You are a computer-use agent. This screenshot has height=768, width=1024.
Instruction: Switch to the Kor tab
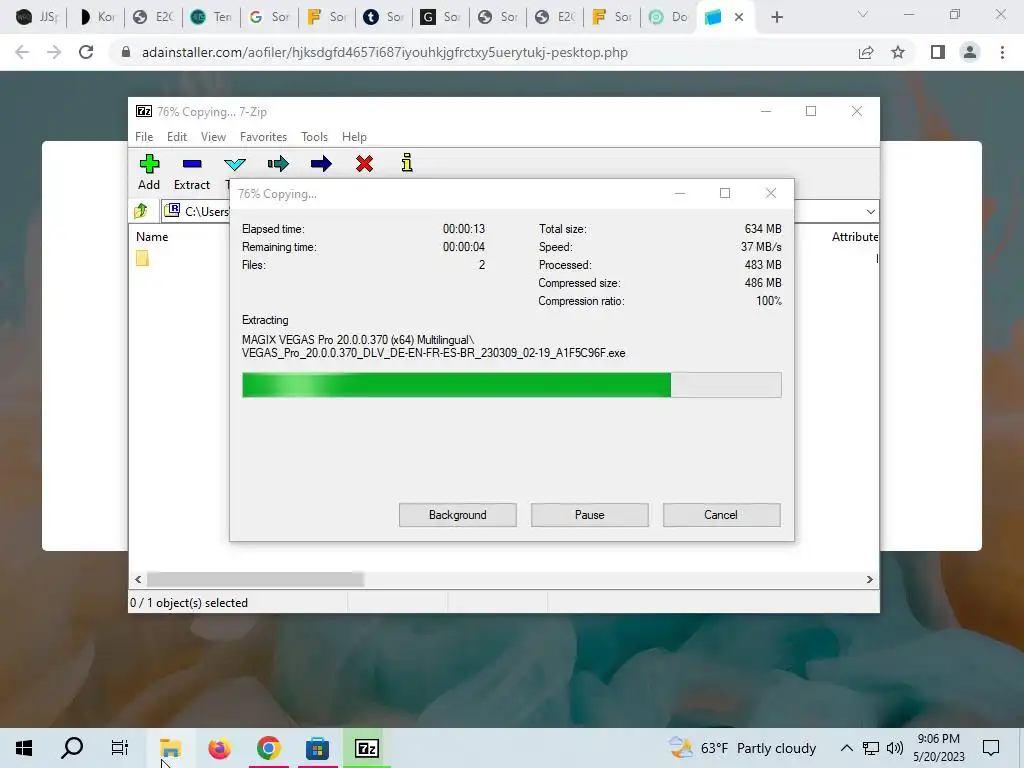click(95, 17)
